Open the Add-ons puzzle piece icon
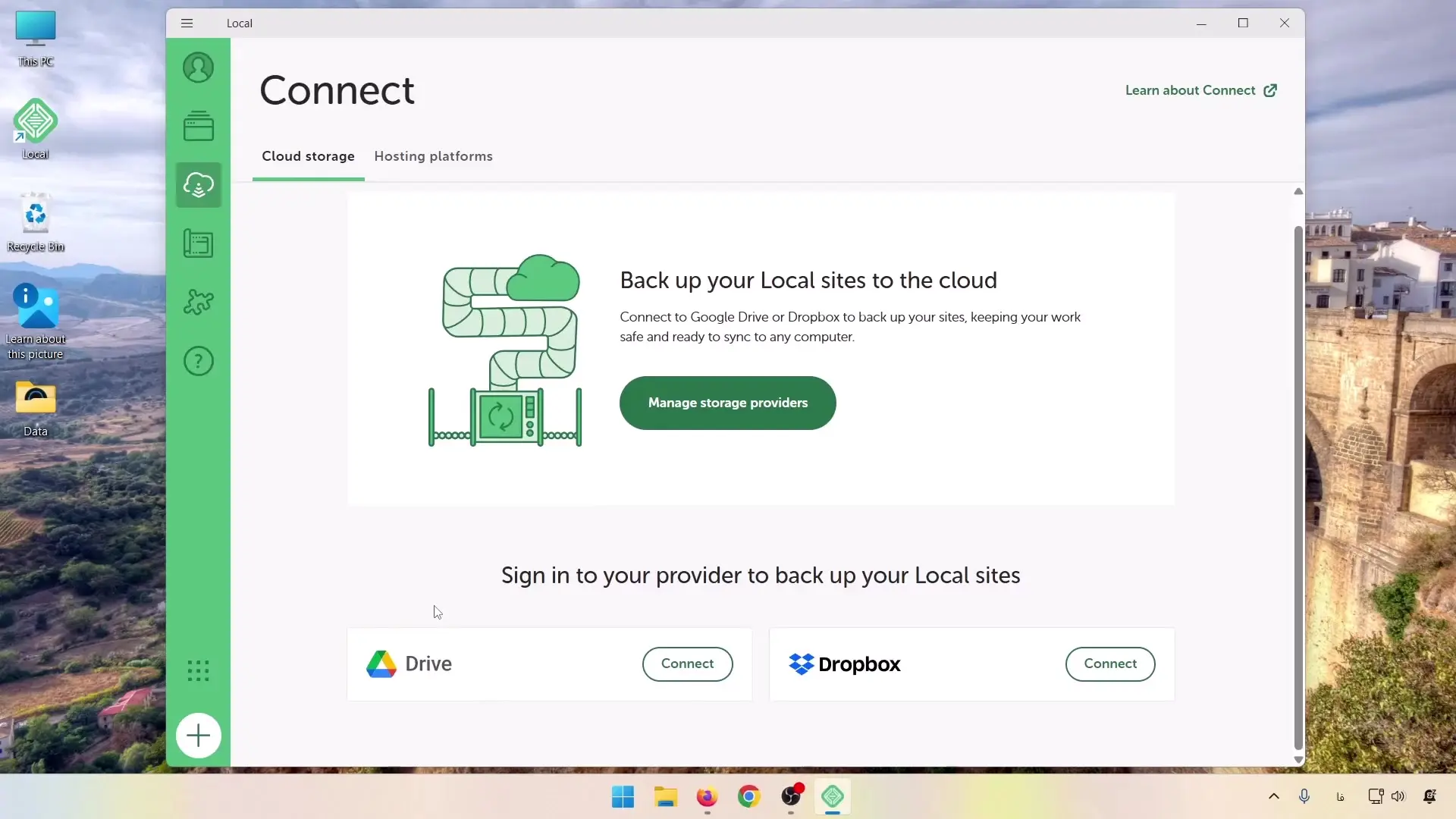 pos(198,302)
